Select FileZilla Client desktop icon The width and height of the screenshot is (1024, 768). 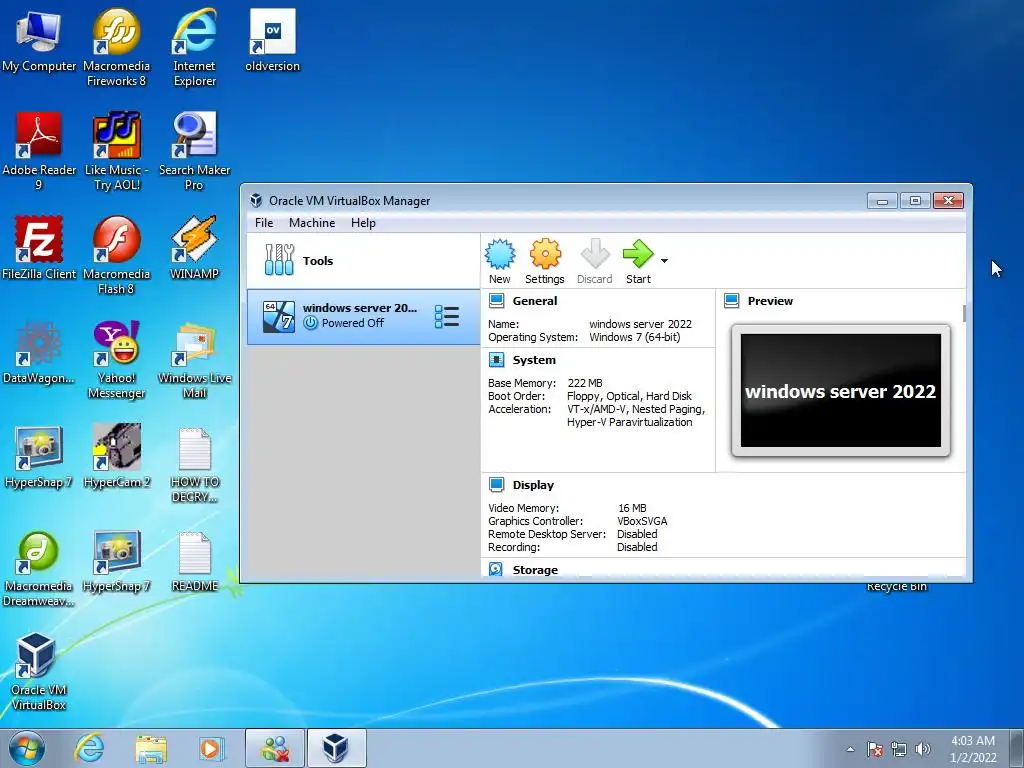(x=39, y=249)
